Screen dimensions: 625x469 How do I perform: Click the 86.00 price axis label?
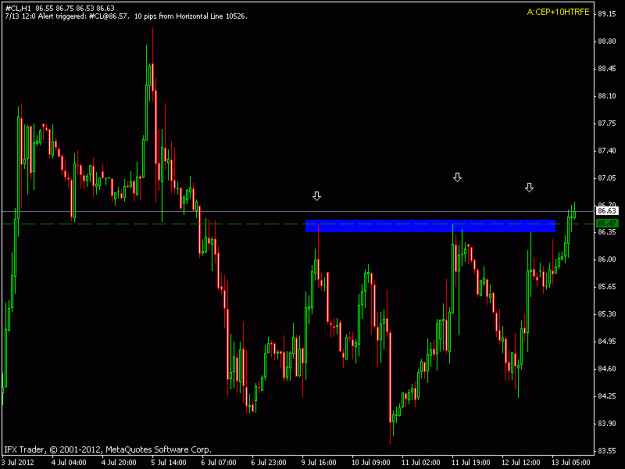point(607,259)
